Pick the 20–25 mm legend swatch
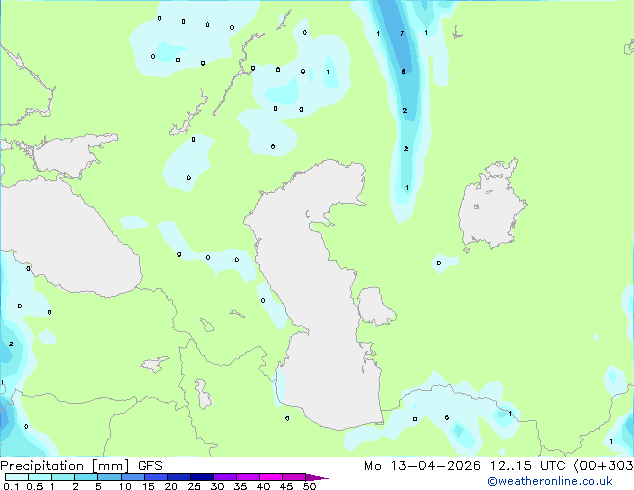Viewport: 634px width, 490px height. [178, 477]
